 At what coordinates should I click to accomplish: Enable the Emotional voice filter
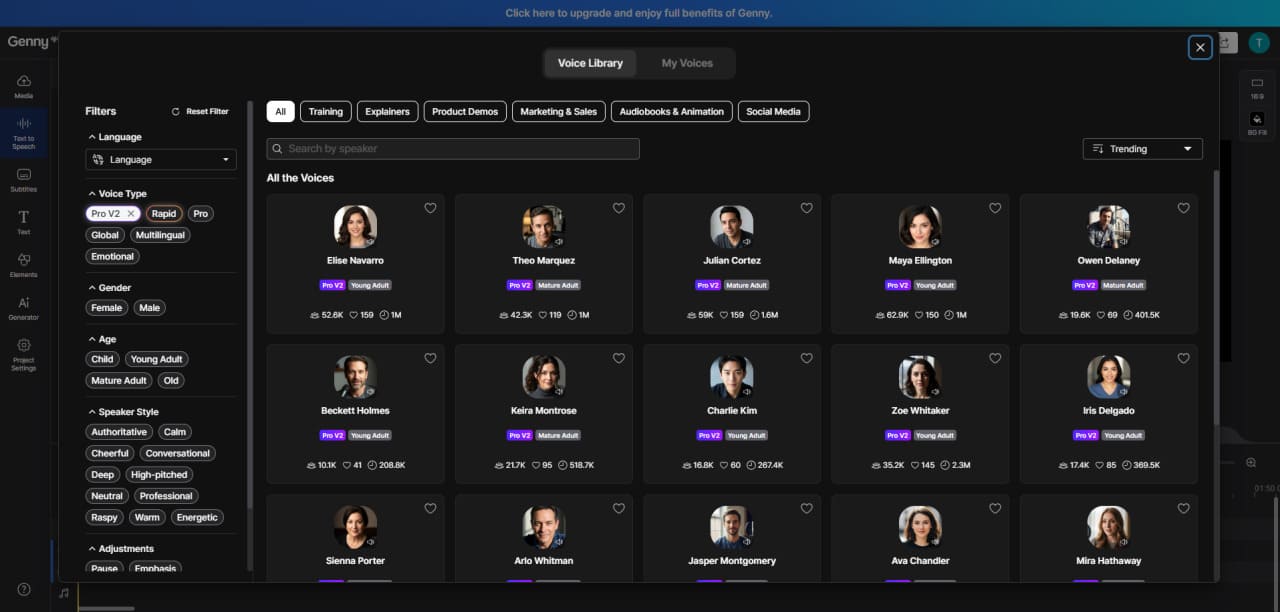113,257
